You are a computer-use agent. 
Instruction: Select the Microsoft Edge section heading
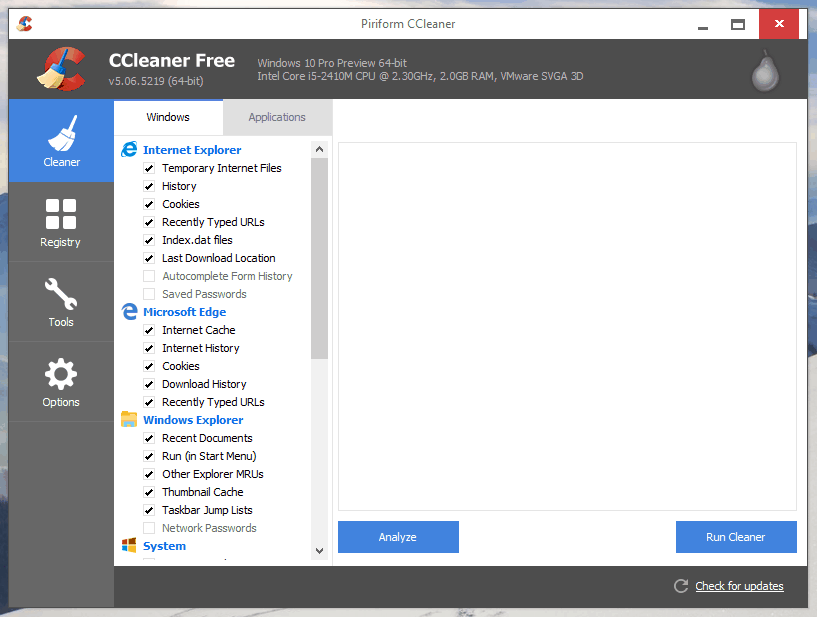pyautogui.click(x=184, y=312)
